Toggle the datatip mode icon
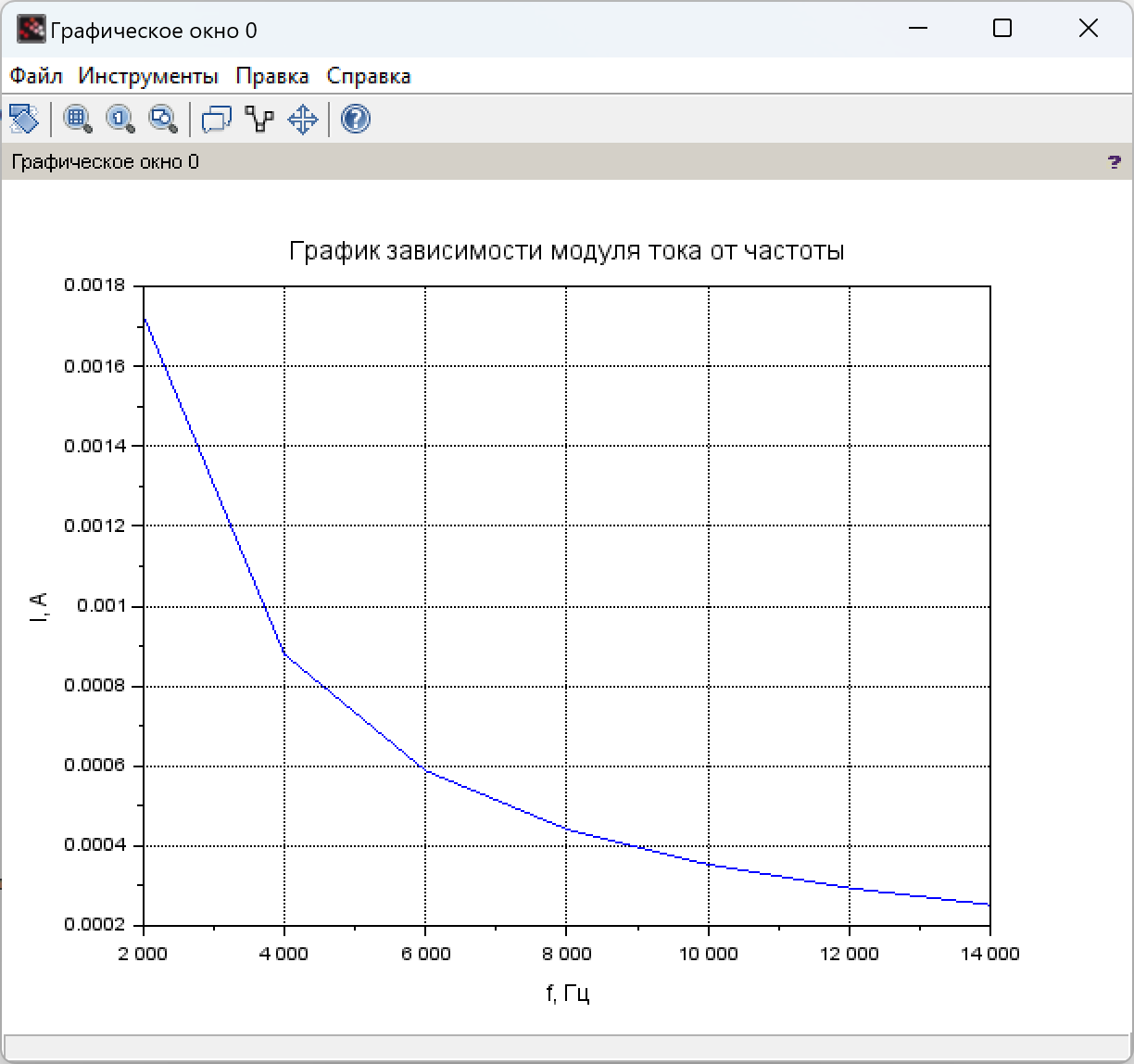 tap(217, 119)
